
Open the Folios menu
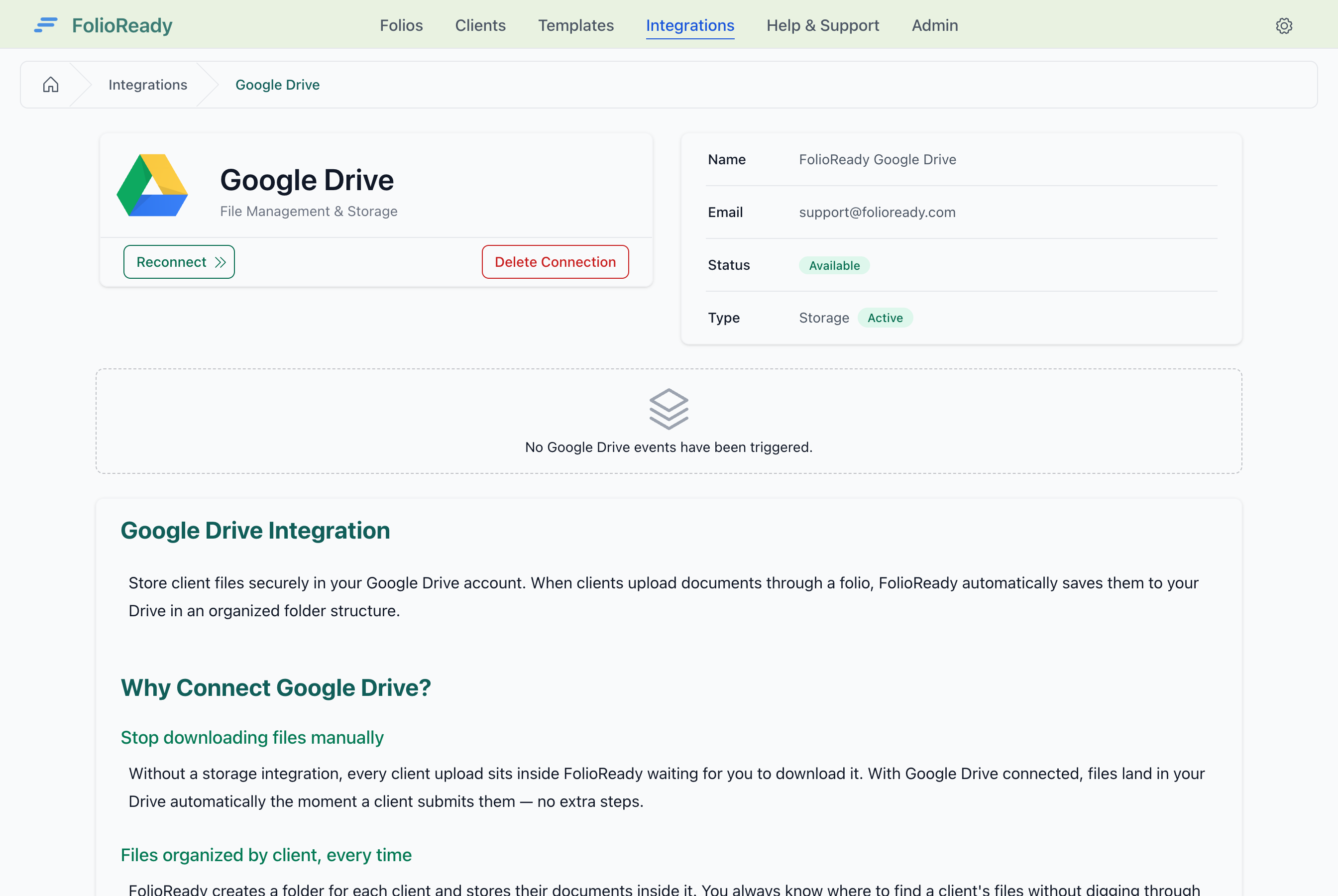(401, 25)
